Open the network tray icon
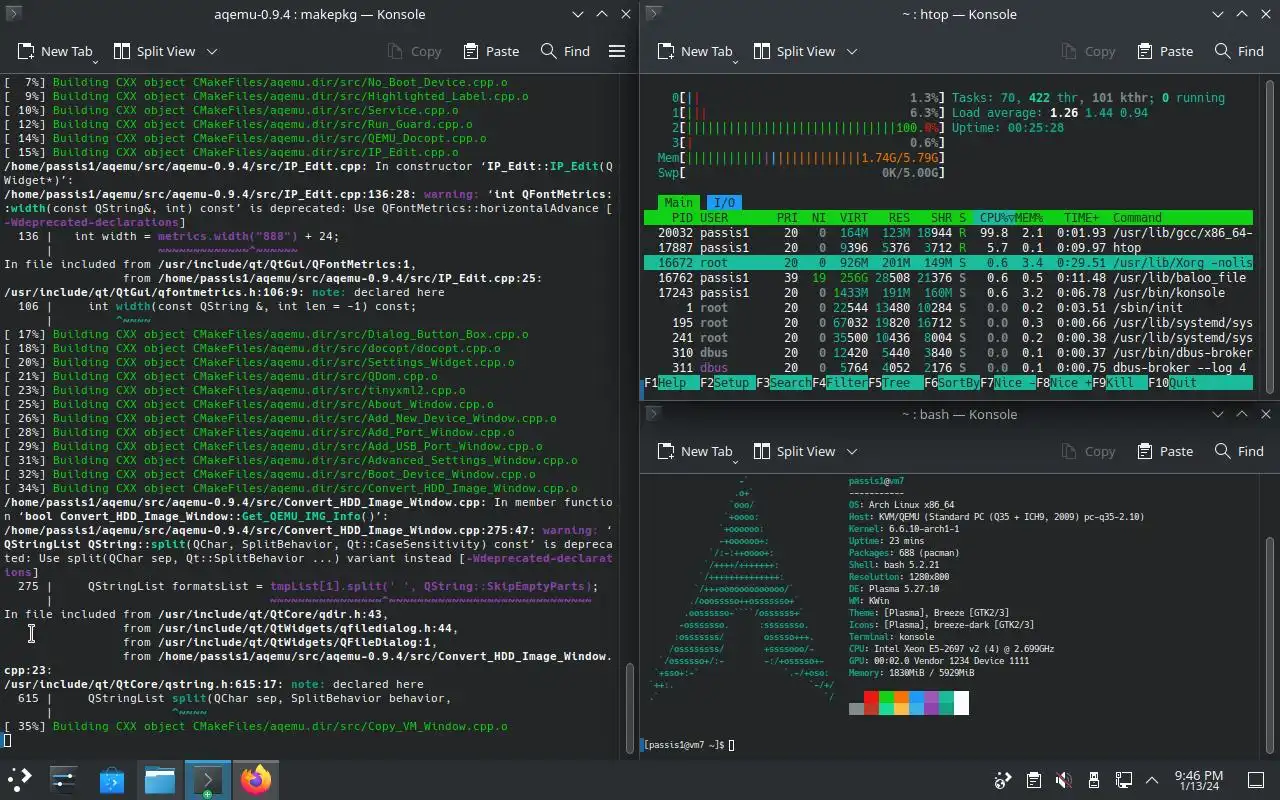The width and height of the screenshot is (1280, 800). click(1123, 780)
